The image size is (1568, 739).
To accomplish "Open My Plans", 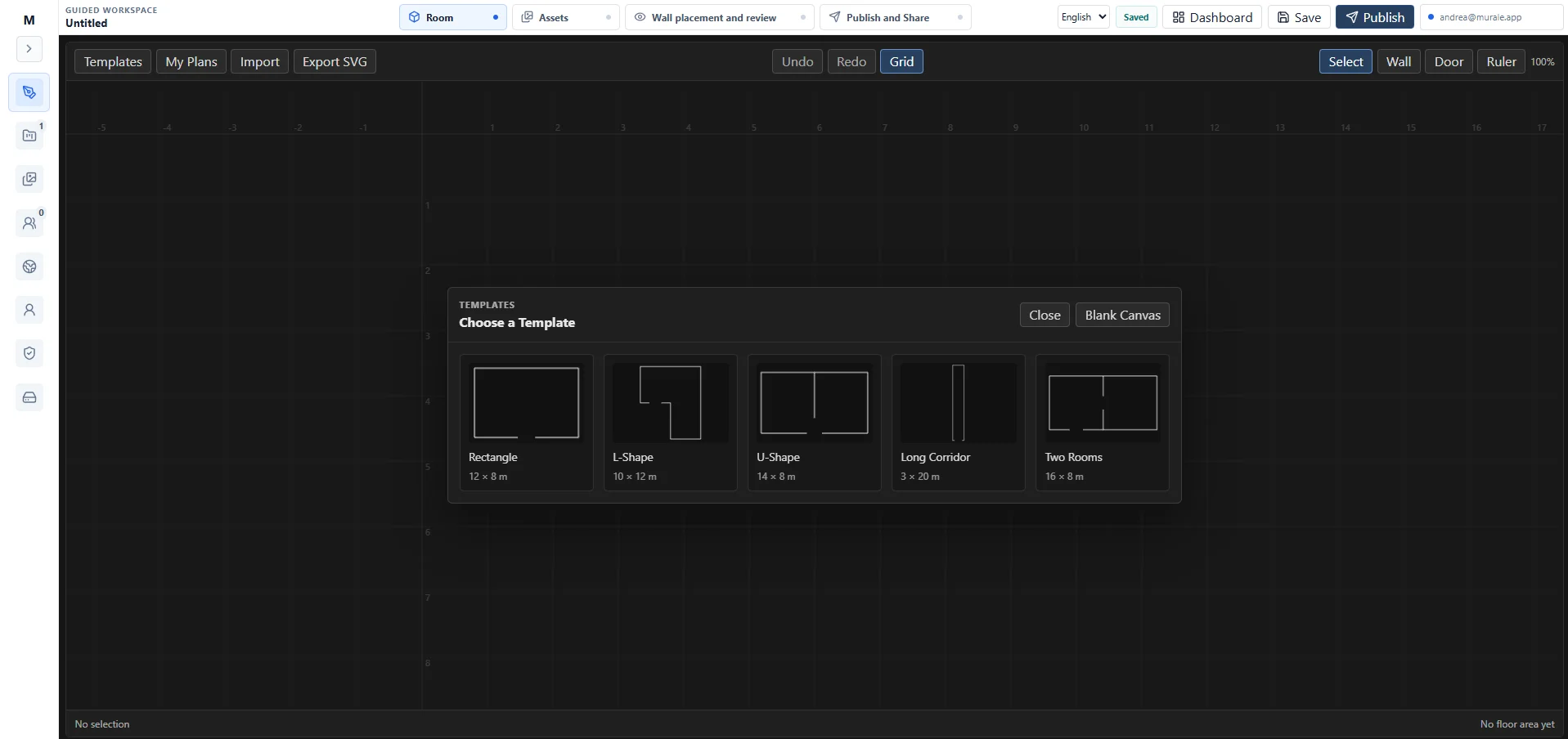I will coord(191,61).
